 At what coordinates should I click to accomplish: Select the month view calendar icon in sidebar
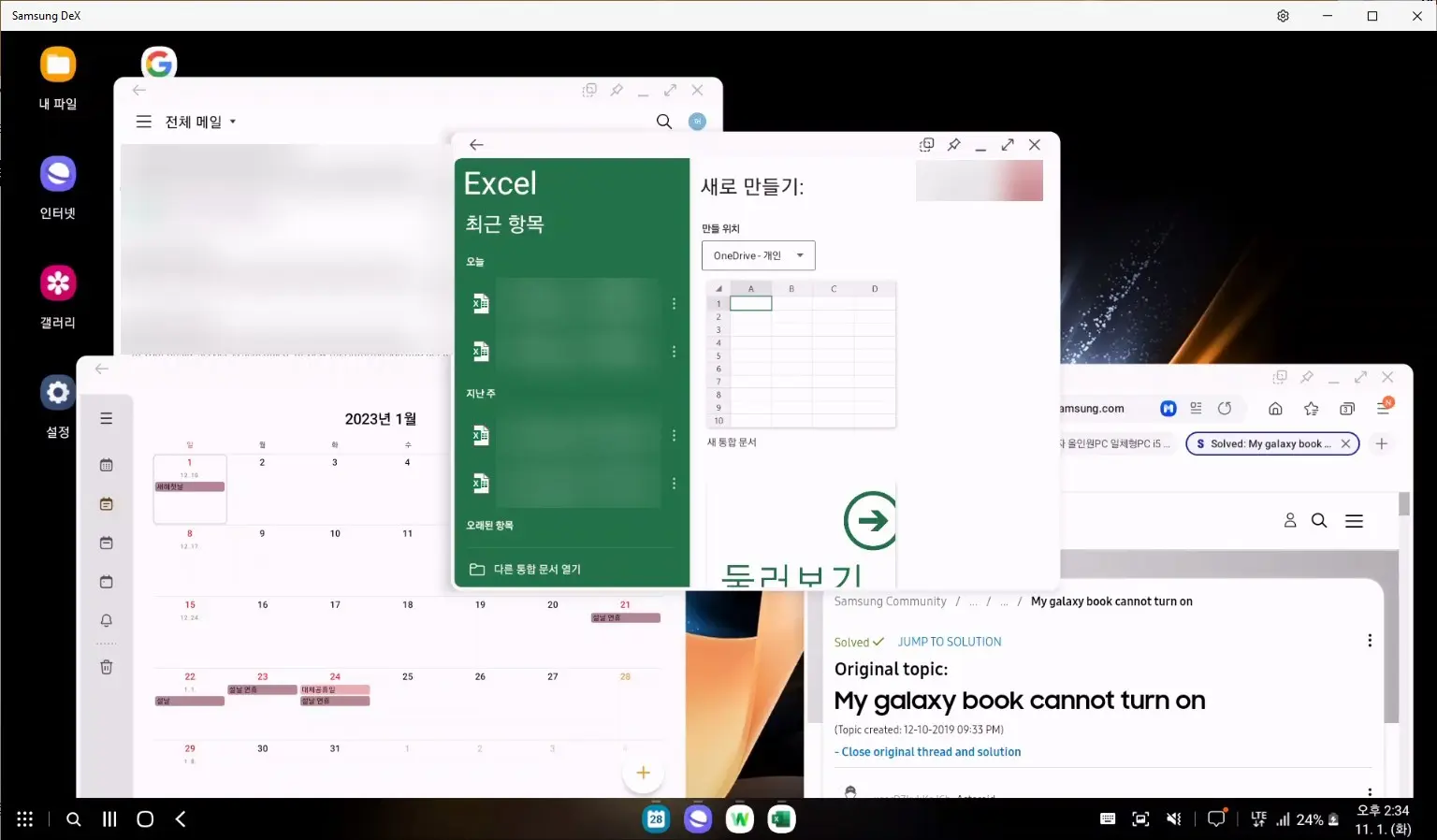click(106, 465)
